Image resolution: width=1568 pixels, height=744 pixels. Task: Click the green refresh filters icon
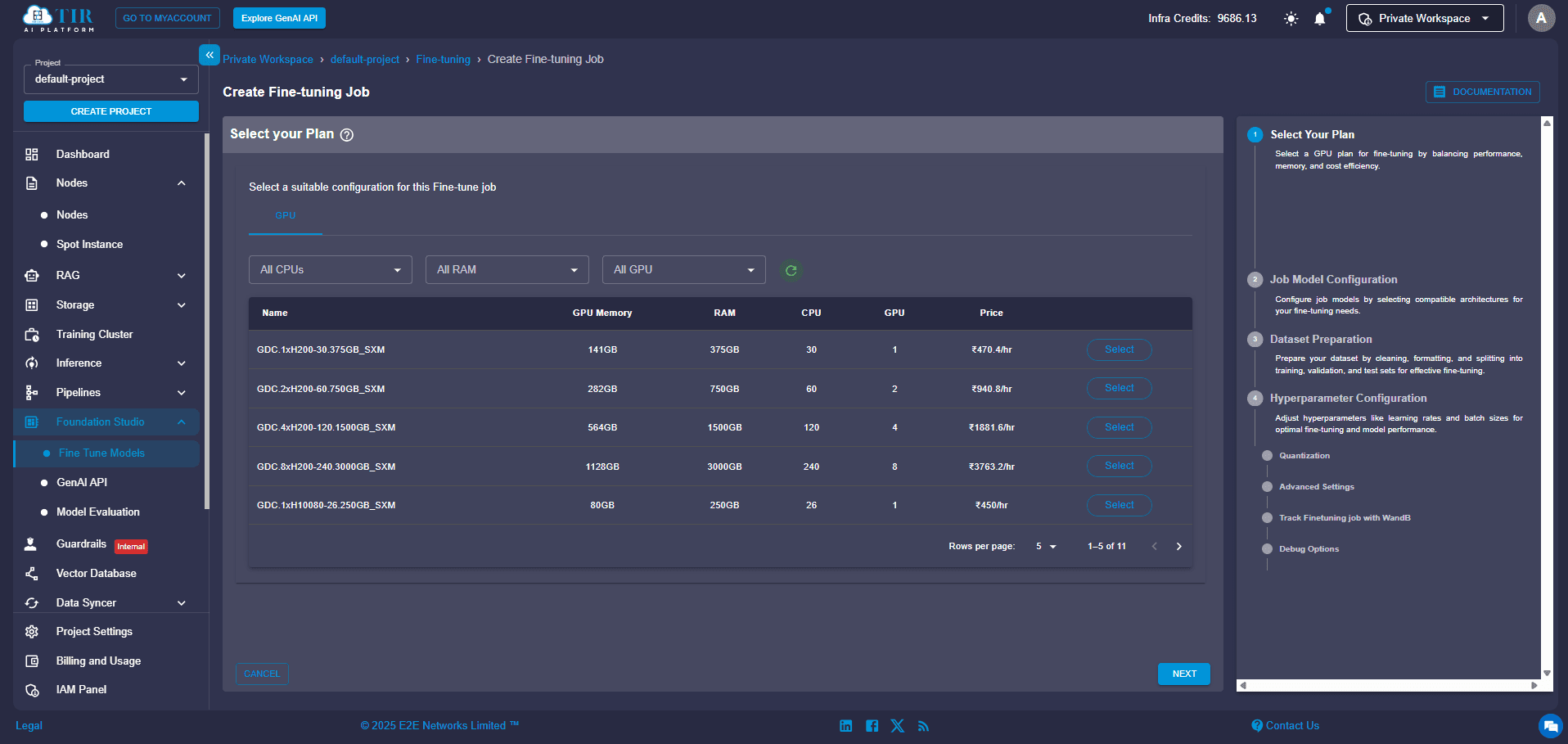pos(791,270)
